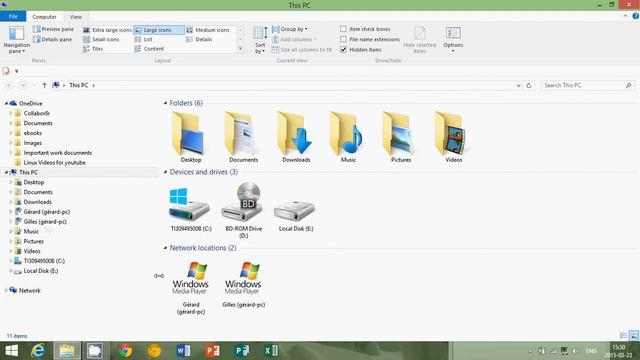Image resolution: width=640 pixels, height=360 pixels.
Task: Switch to Tiles layout
Action: click(x=93, y=49)
